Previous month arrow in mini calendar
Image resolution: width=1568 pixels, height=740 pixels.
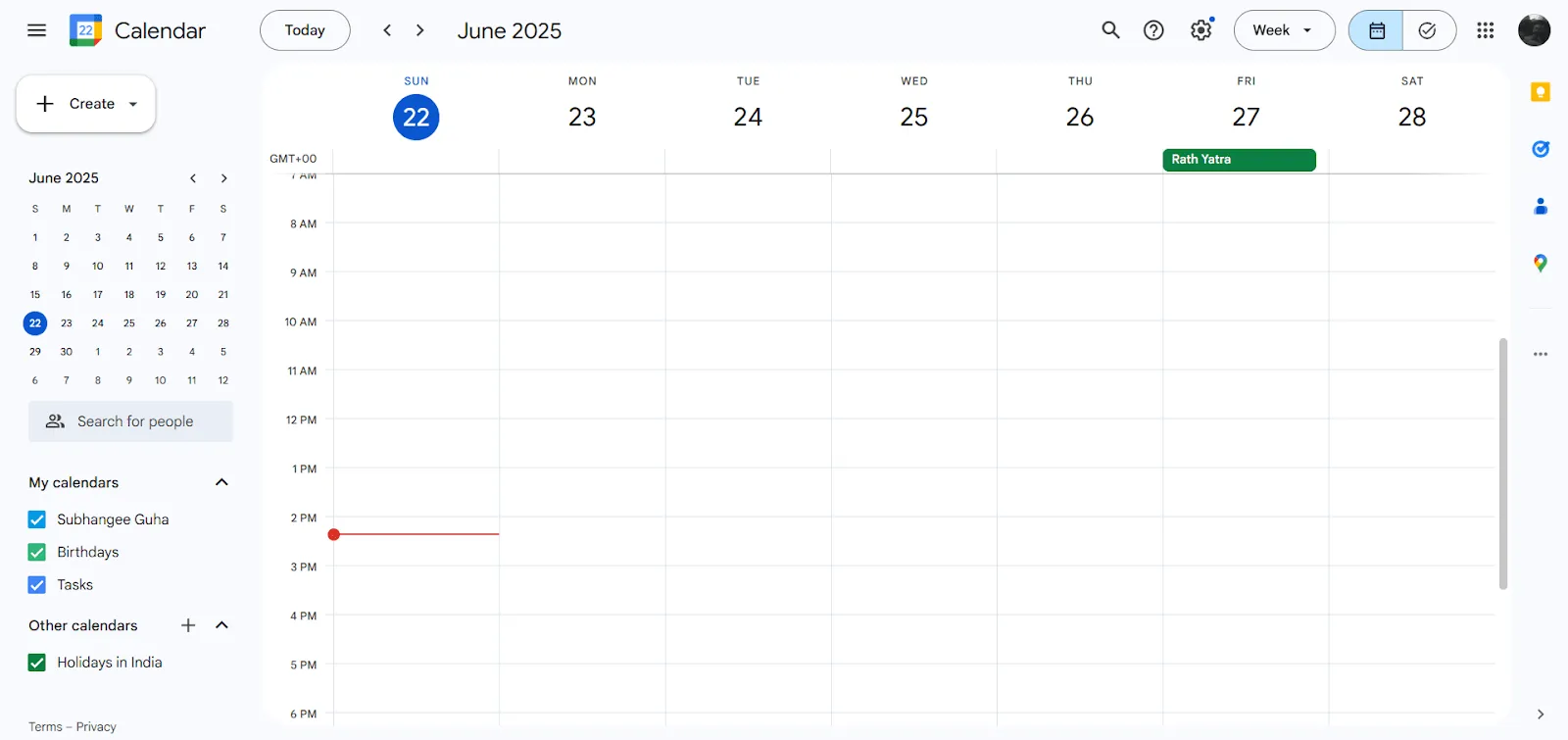click(x=193, y=178)
